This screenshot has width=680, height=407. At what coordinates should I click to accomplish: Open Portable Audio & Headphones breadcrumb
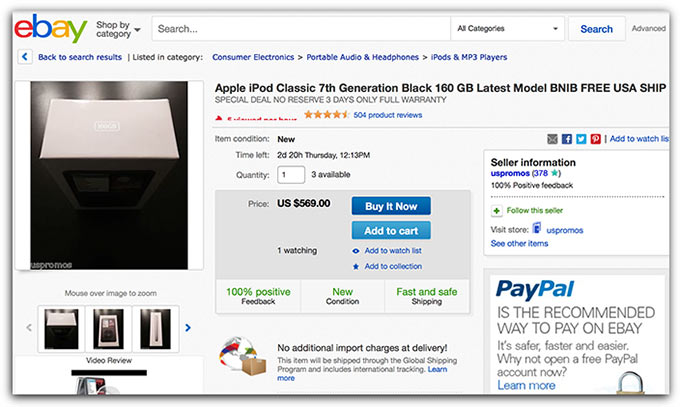[x=361, y=57]
